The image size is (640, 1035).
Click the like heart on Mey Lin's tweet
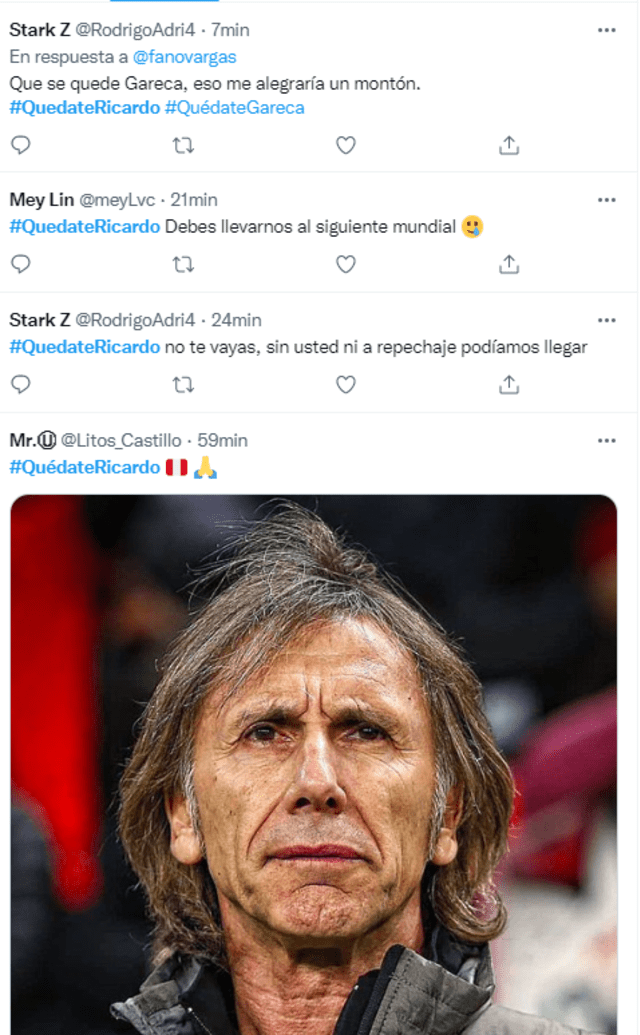(345, 264)
